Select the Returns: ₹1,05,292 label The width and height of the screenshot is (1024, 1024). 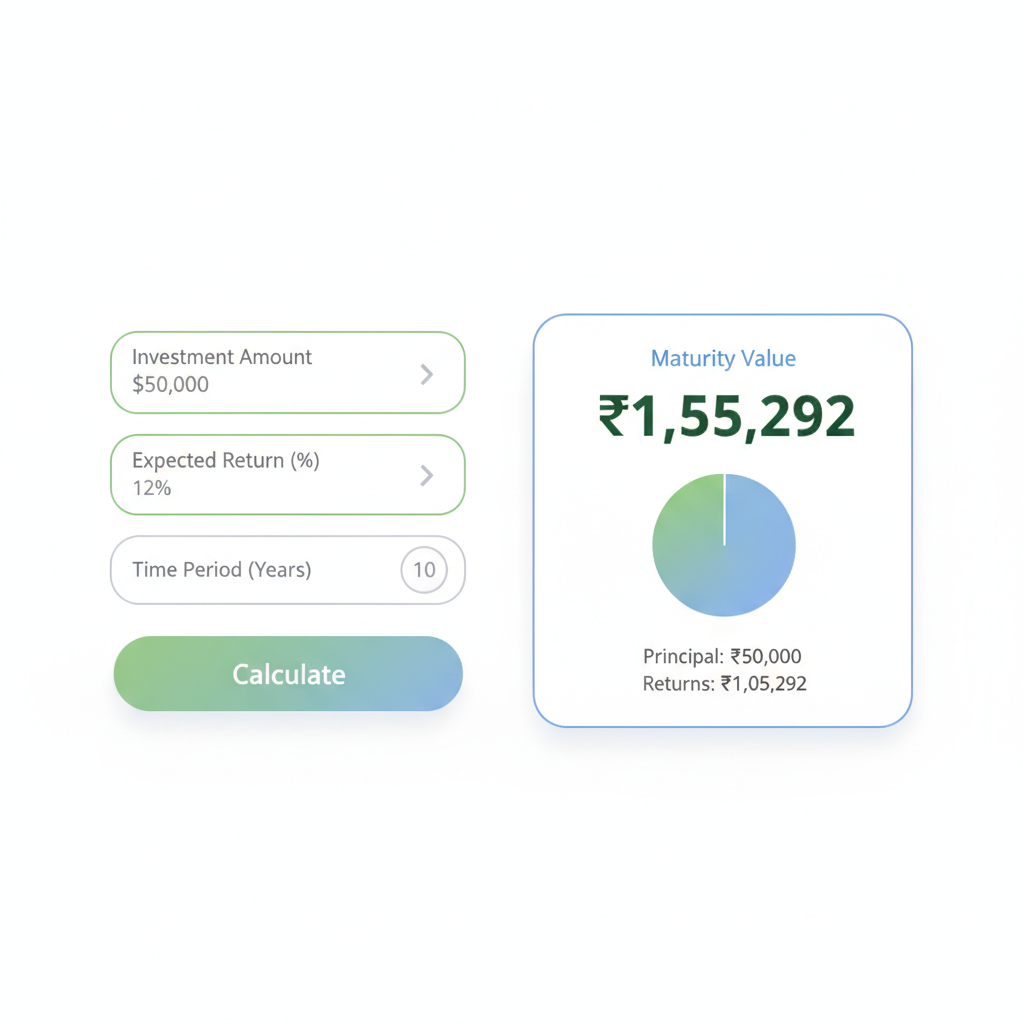tap(722, 684)
